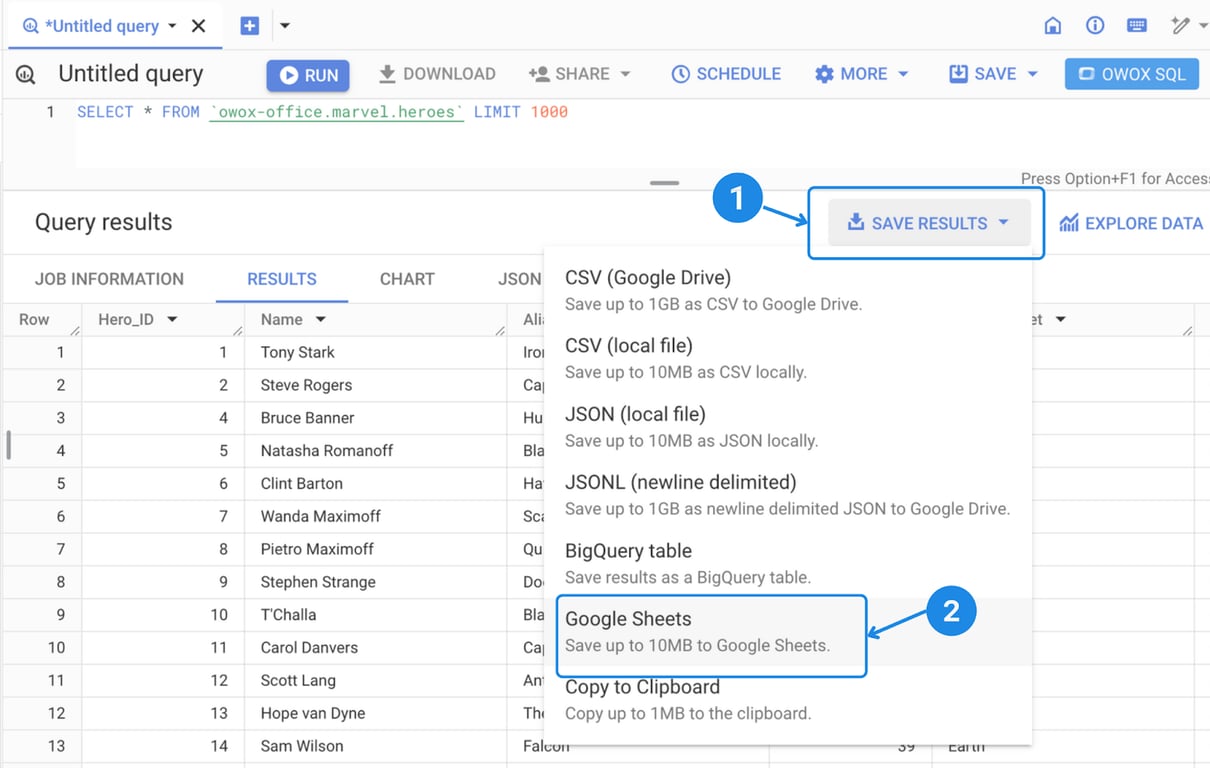Screen dimensions: 1210x768
Task: Run the query with RUN button
Action: click(x=308, y=75)
